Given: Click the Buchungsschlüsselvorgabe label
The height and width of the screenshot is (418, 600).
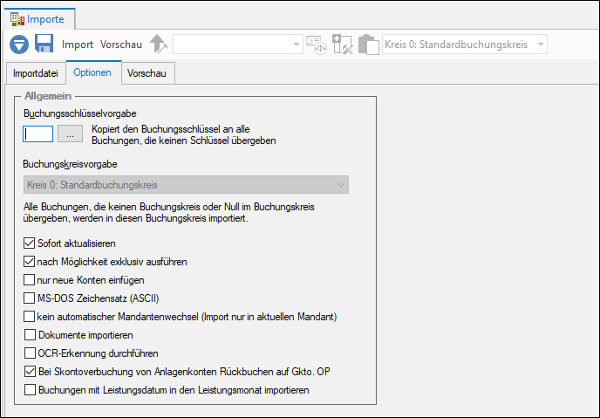Looking at the screenshot, I should 80,114.
